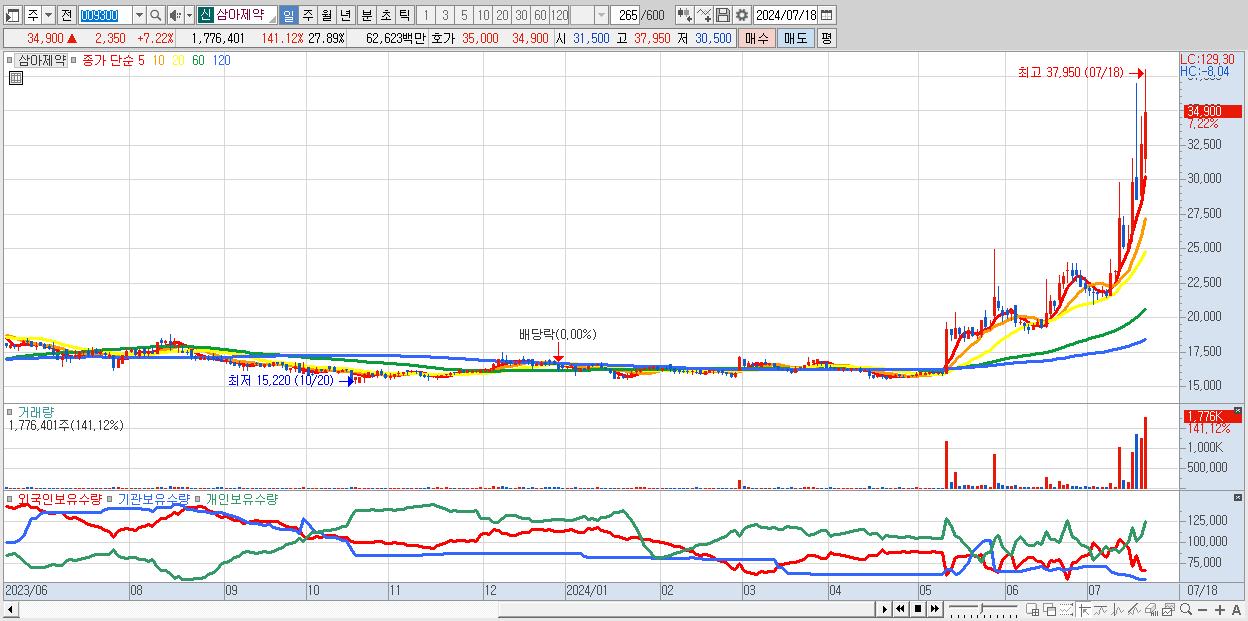The height and width of the screenshot is (621, 1248).
Task: Click the date field 2024/07/18
Action: tap(786, 15)
